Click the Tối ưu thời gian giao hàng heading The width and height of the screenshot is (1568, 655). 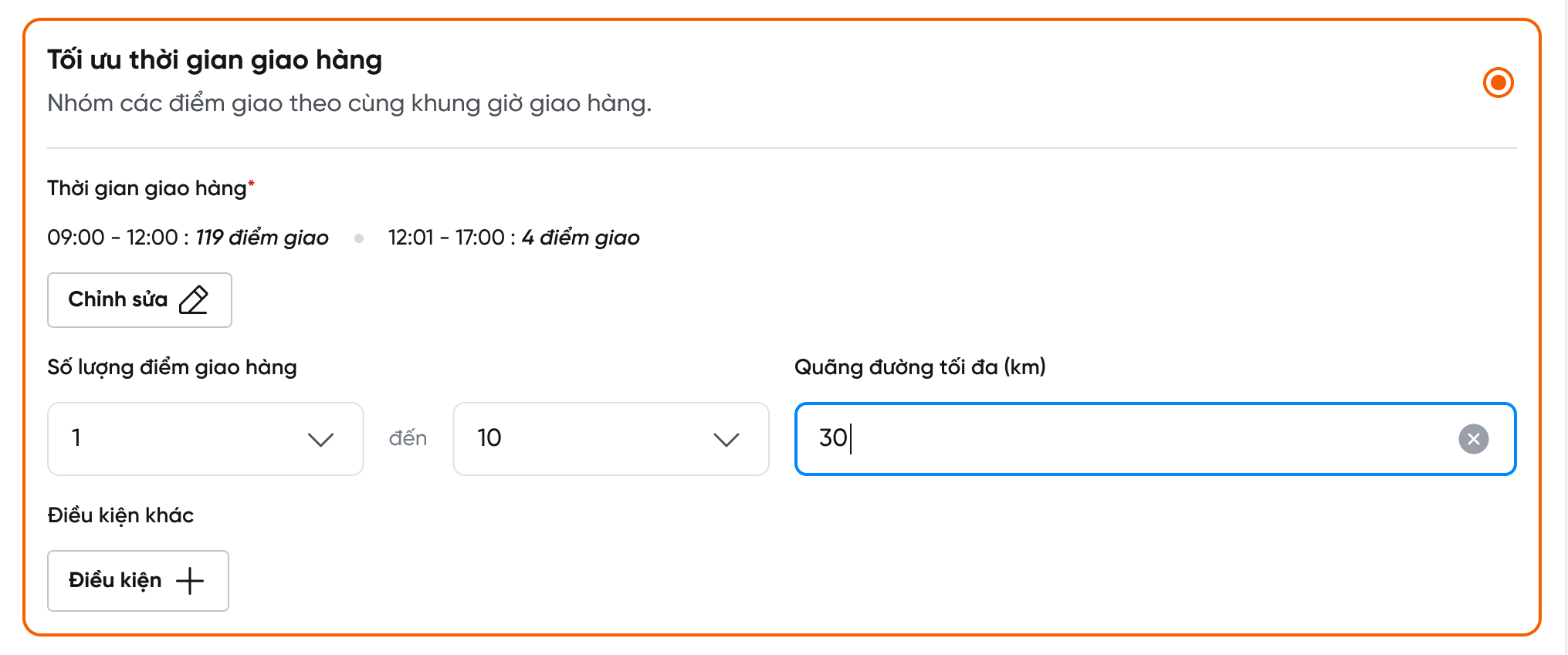click(215, 60)
